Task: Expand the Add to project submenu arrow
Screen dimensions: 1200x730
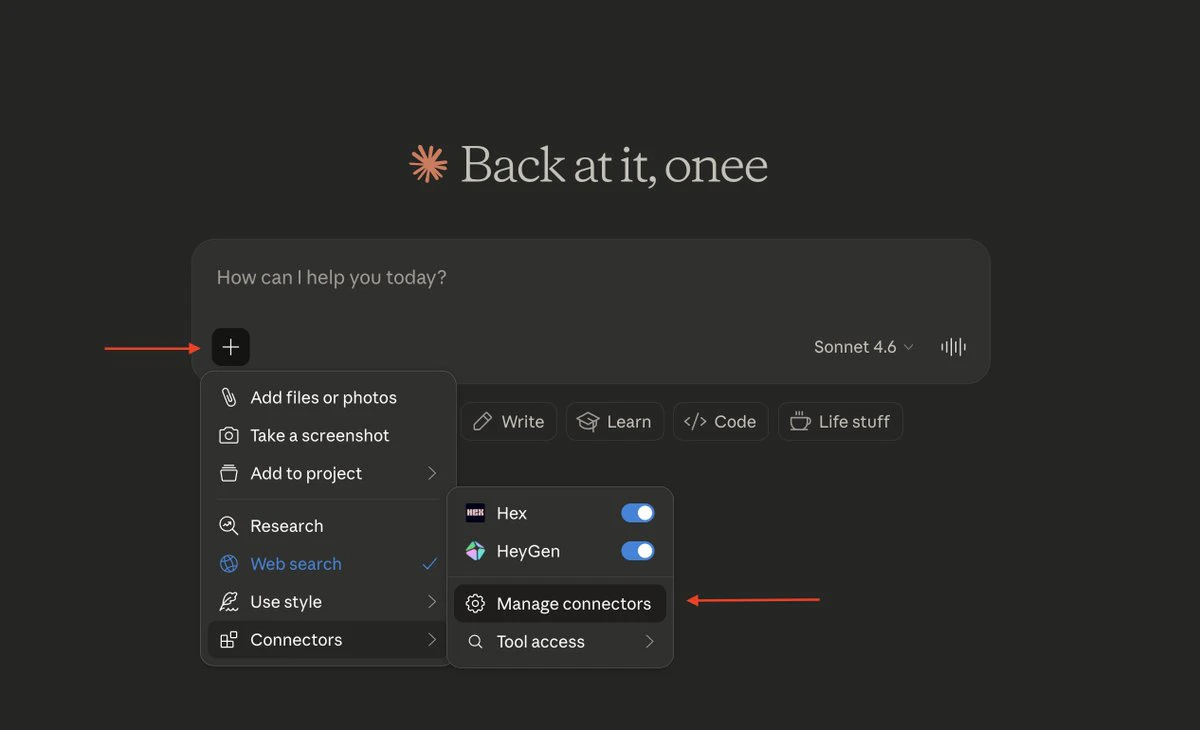Action: 432,473
